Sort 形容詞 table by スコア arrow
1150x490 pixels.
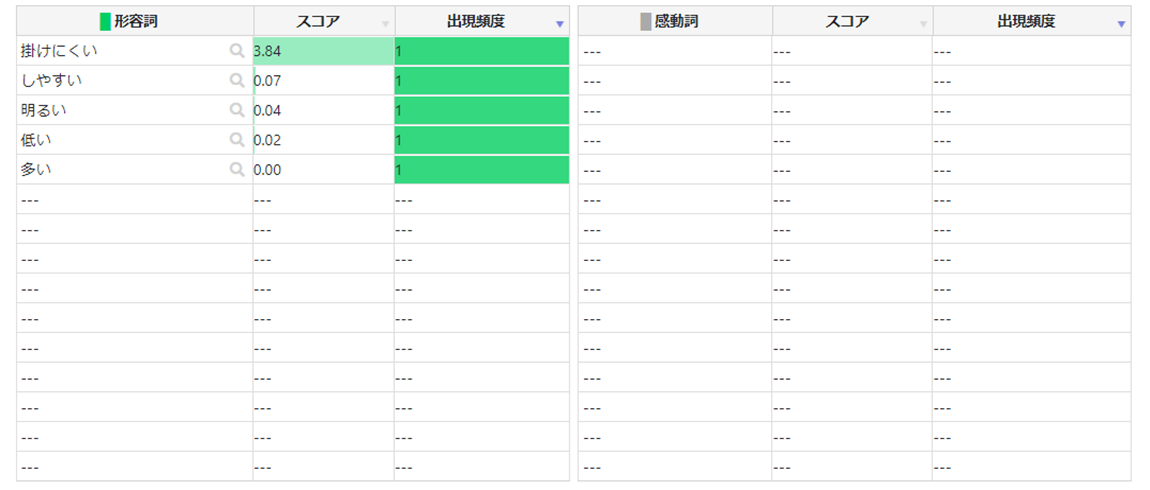click(385, 23)
